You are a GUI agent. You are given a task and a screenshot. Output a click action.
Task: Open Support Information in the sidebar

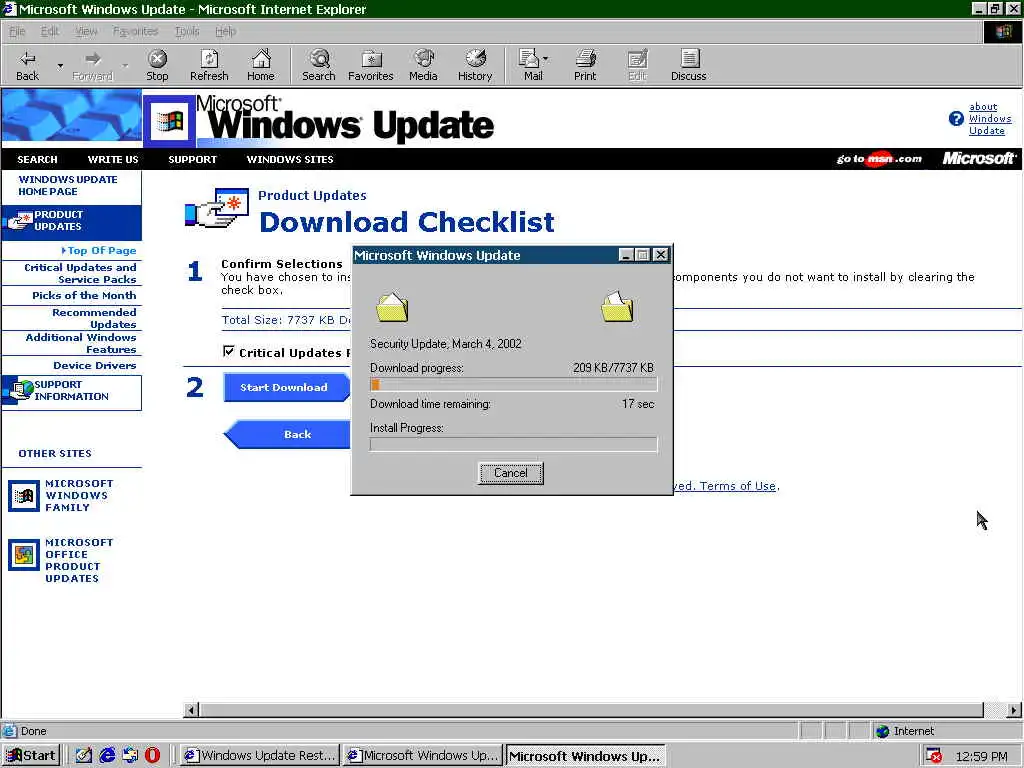click(71, 392)
